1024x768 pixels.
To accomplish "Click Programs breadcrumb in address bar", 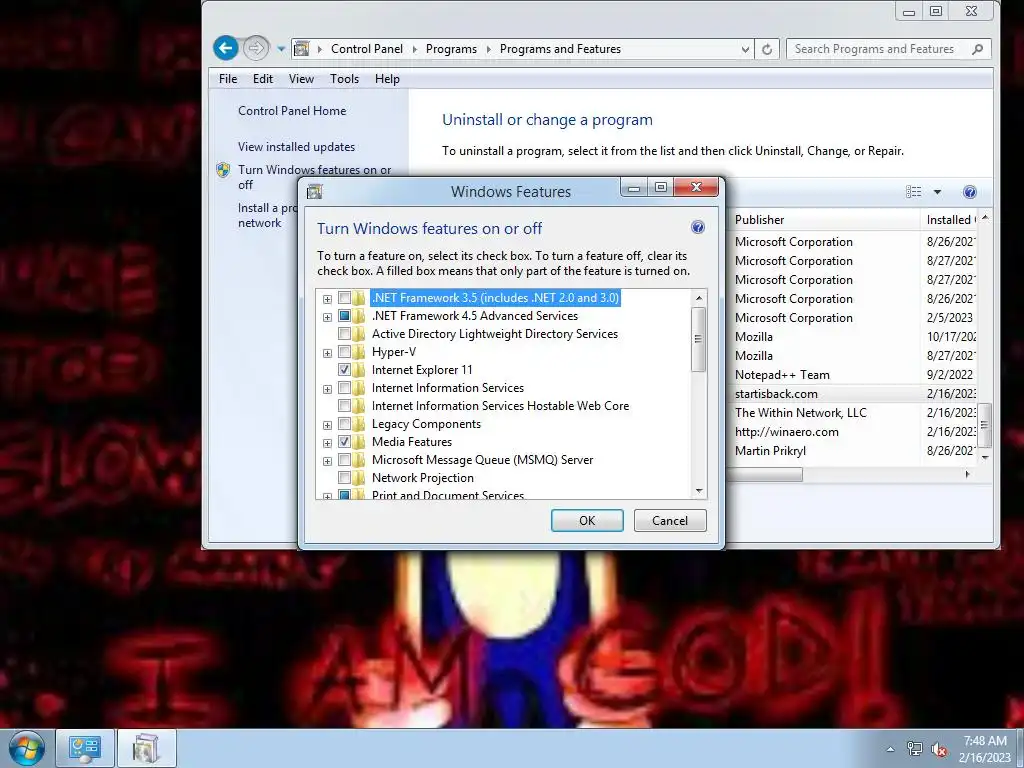I will click(451, 49).
